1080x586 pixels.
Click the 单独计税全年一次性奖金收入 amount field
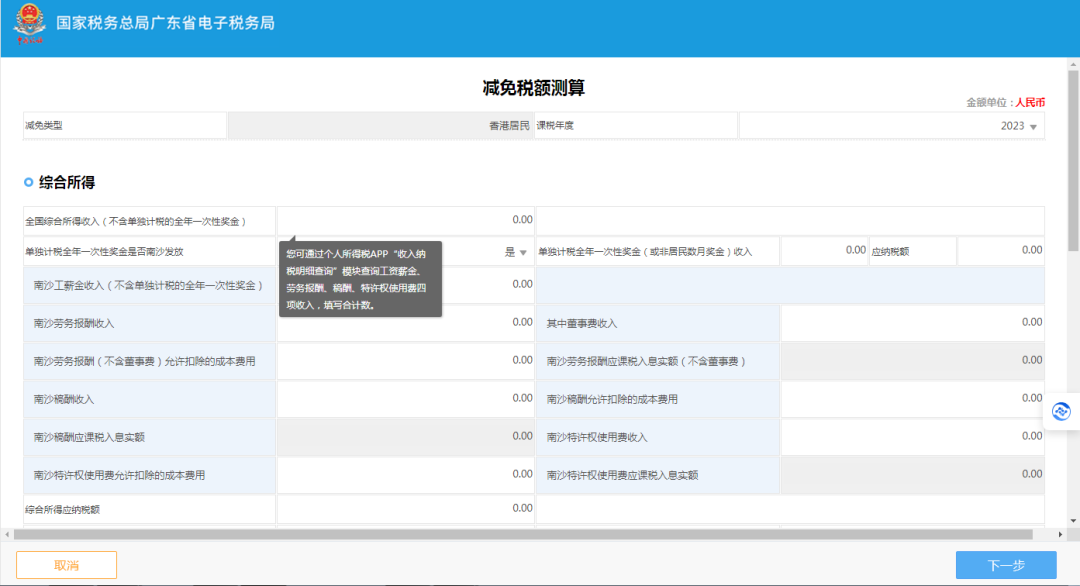pos(824,251)
